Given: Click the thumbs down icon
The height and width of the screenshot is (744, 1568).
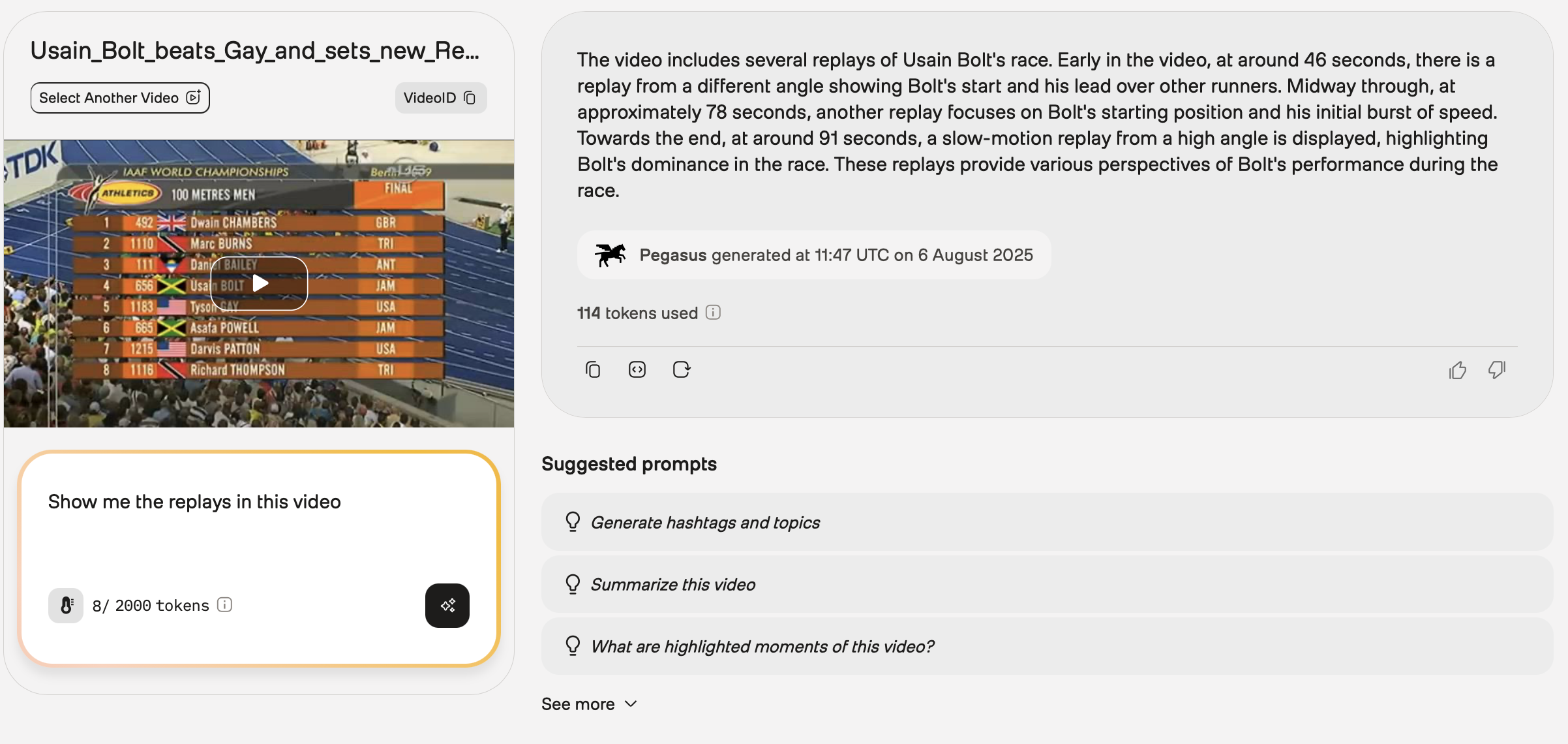Looking at the screenshot, I should tap(1497, 370).
